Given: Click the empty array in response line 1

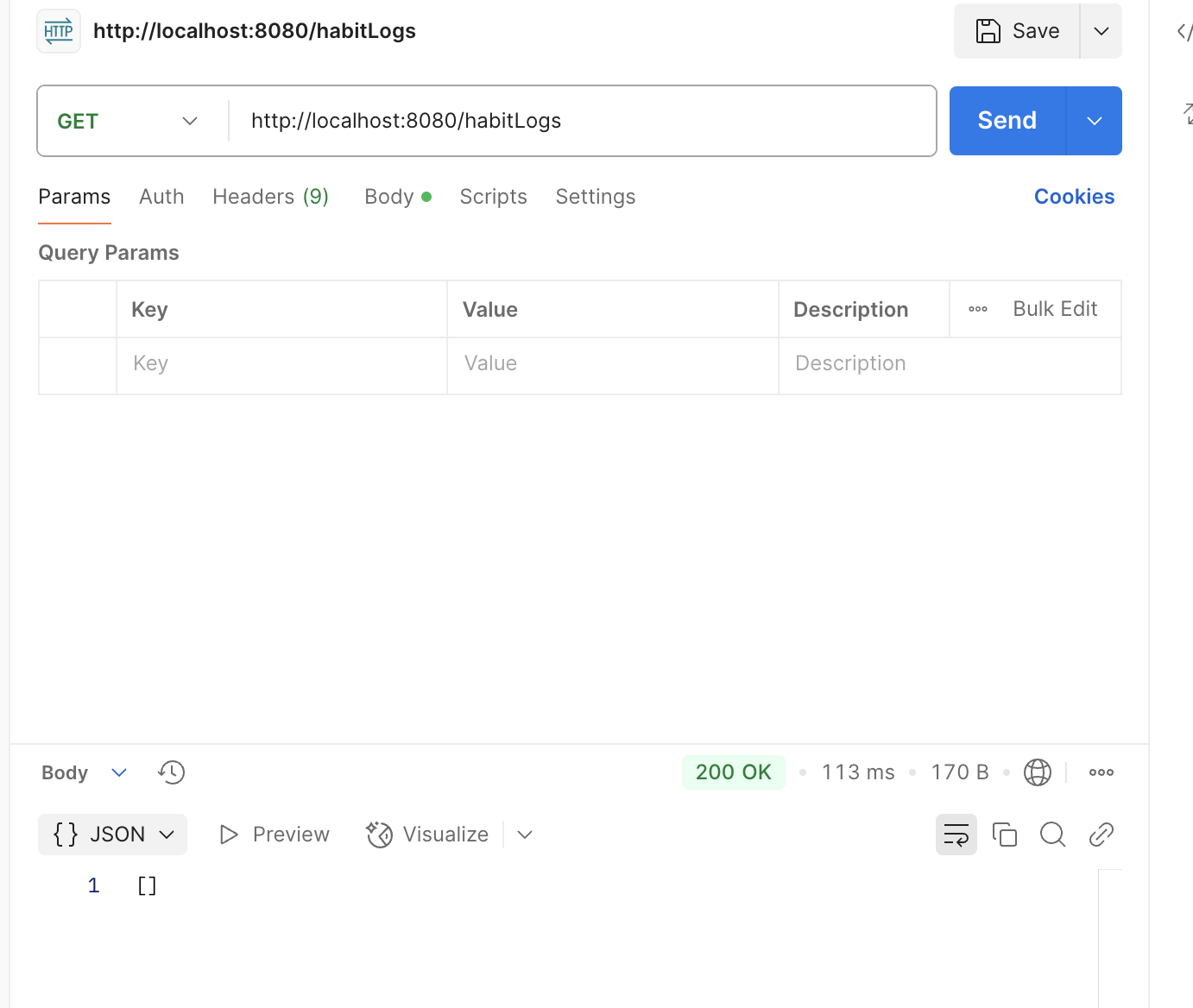Looking at the screenshot, I should [x=147, y=885].
